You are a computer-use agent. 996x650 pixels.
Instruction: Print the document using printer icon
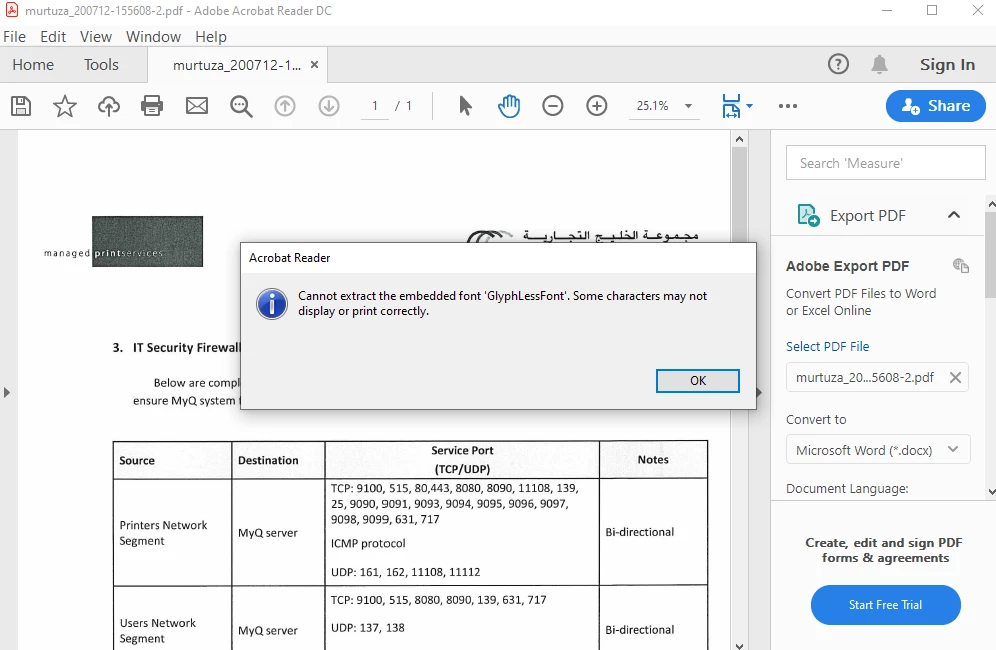coord(152,105)
